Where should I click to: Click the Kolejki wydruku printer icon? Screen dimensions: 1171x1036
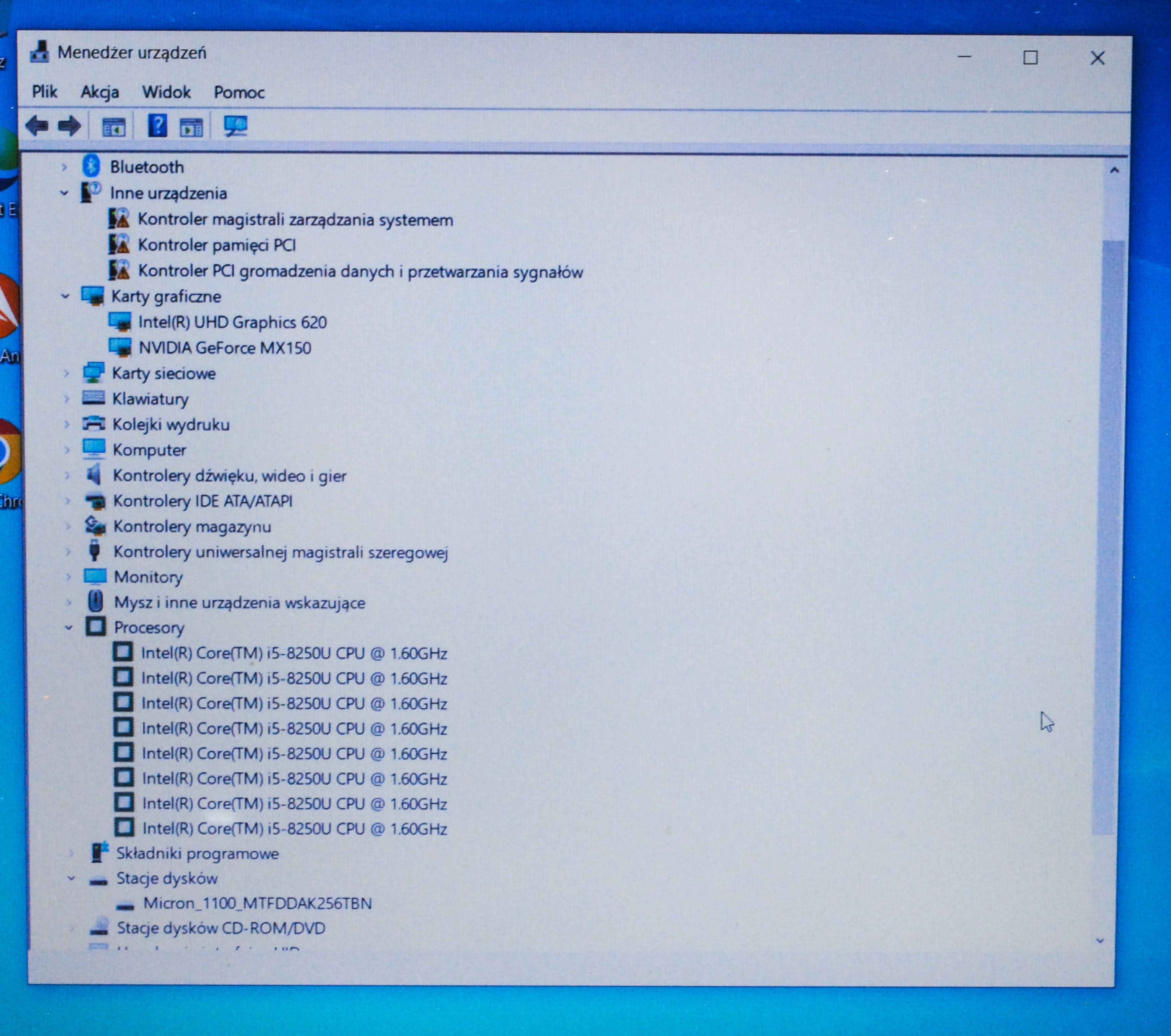[94, 423]
